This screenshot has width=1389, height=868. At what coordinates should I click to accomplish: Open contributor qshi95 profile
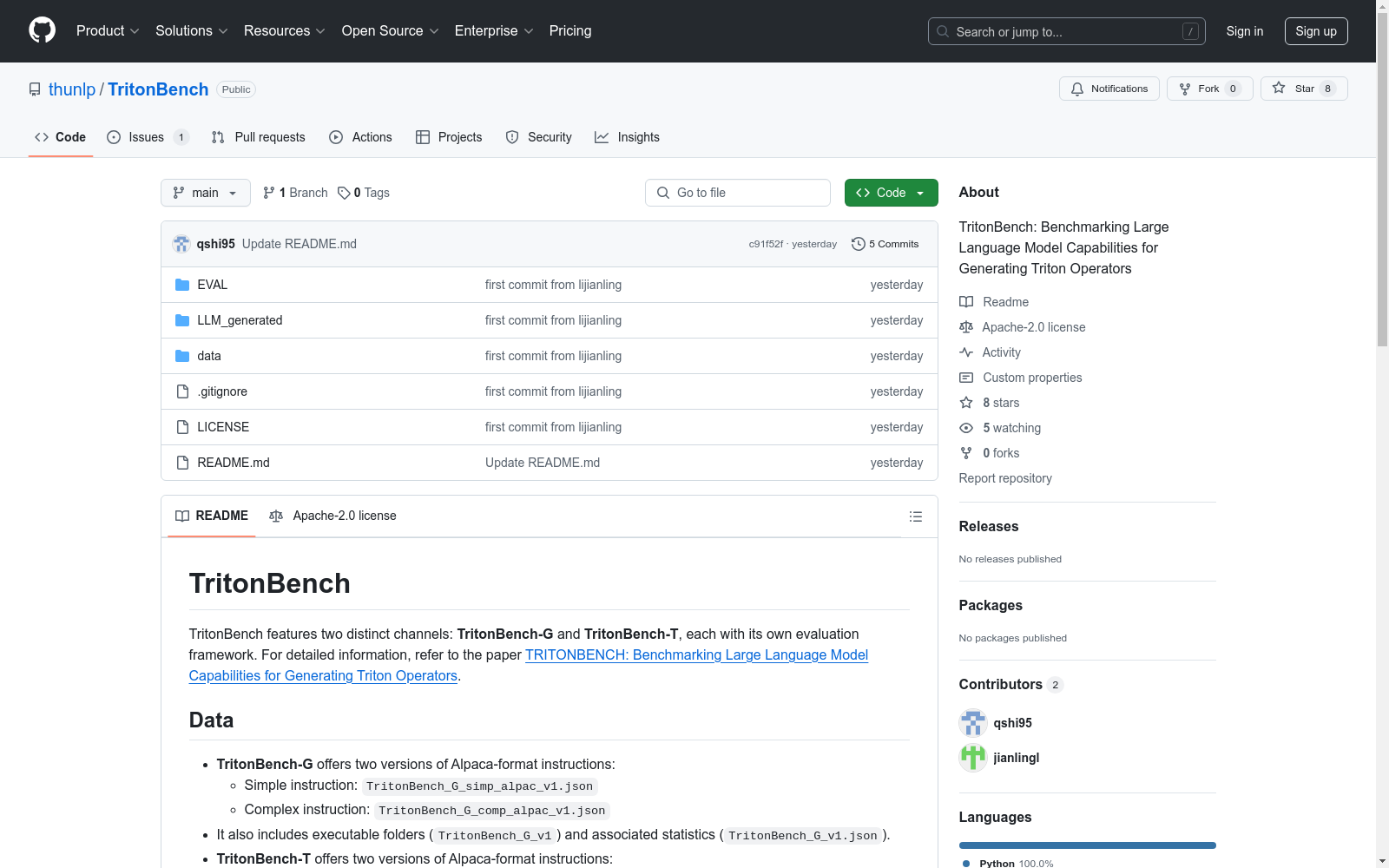(1012, 723)
